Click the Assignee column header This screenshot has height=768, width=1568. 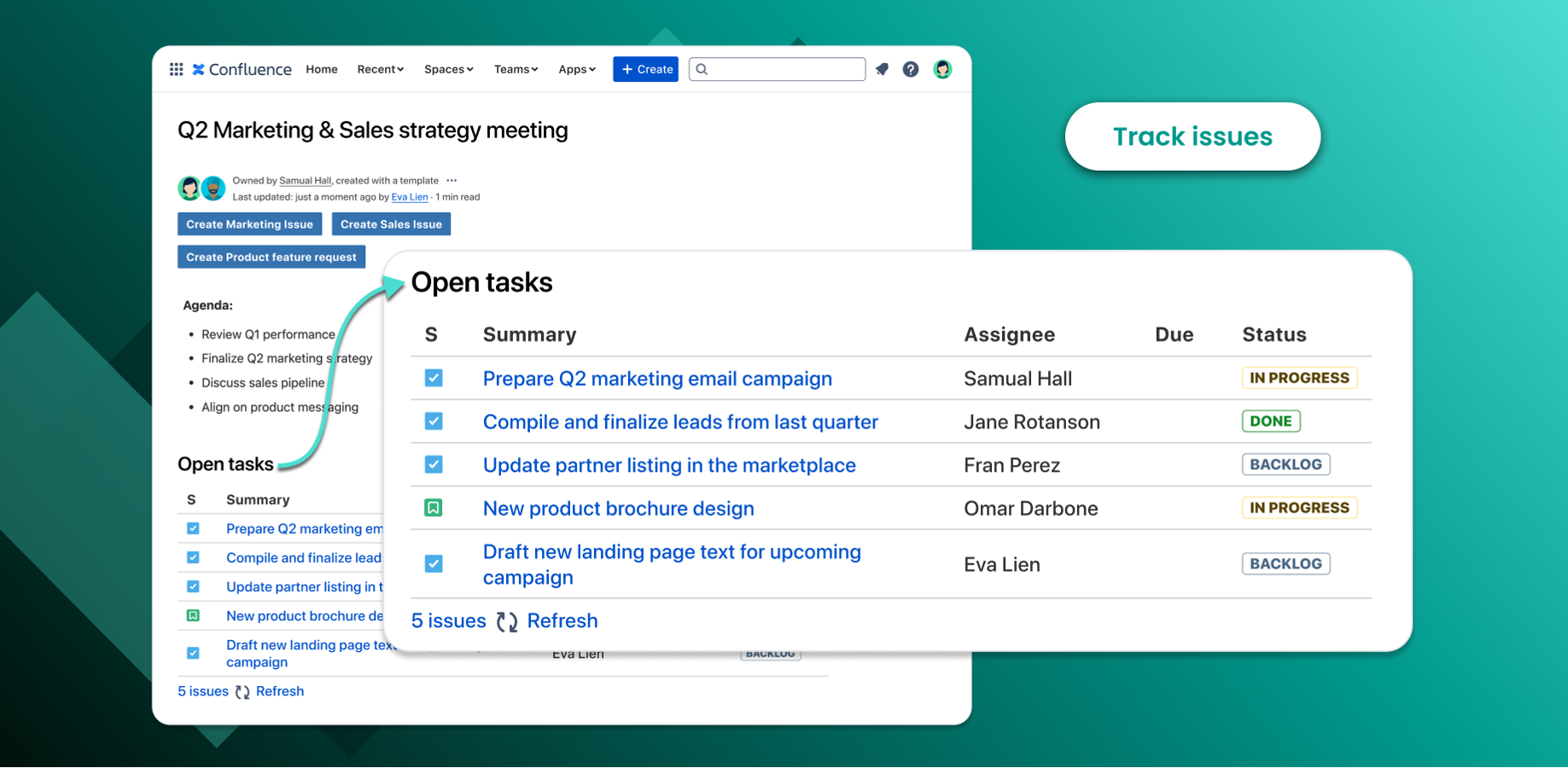(x=1009, y=335)
